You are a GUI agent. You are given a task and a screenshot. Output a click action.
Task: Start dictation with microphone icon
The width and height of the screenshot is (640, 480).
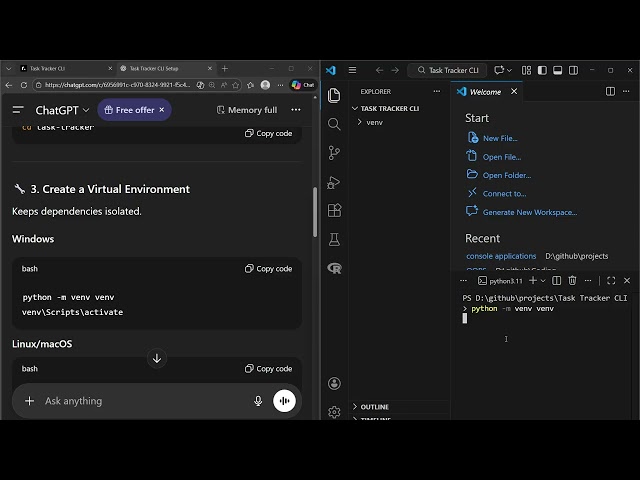[258, 401]
